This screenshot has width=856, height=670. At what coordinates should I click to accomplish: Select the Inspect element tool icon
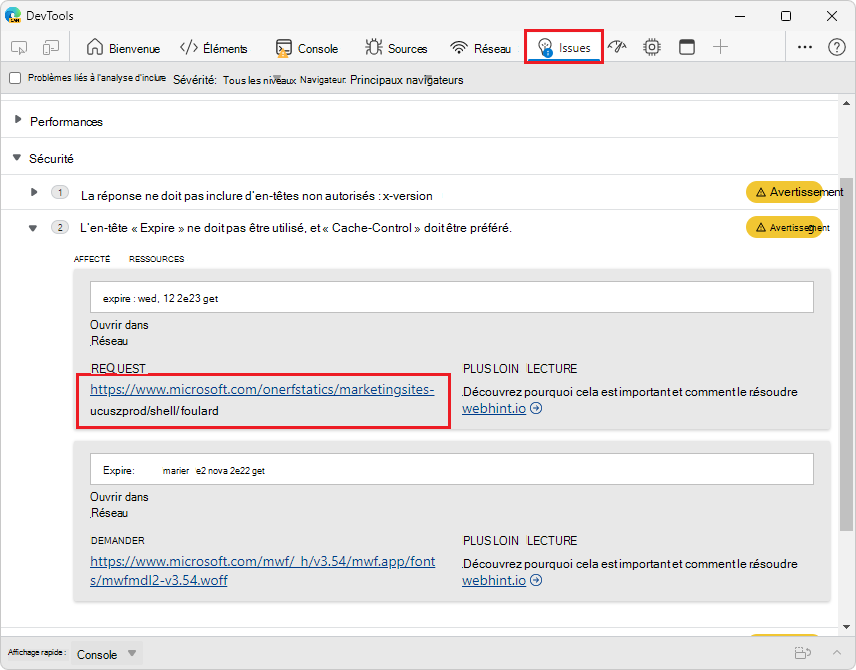pos(19,48)
